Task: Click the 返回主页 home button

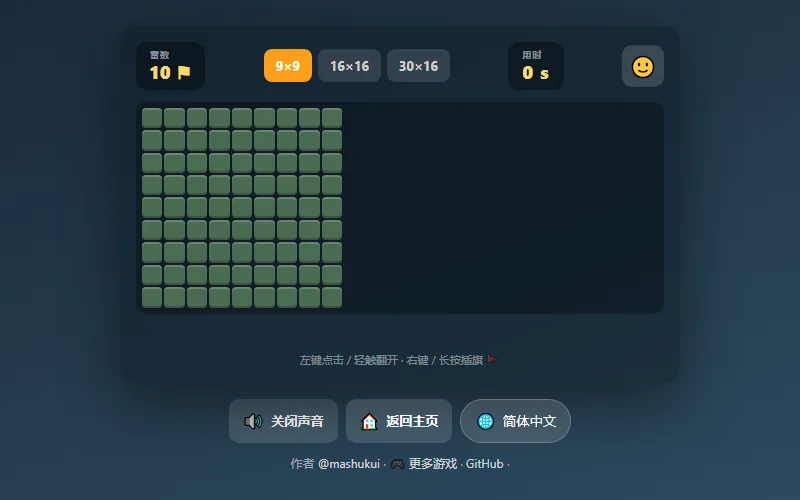Action: pyautogui.click(x=399, y=421)
